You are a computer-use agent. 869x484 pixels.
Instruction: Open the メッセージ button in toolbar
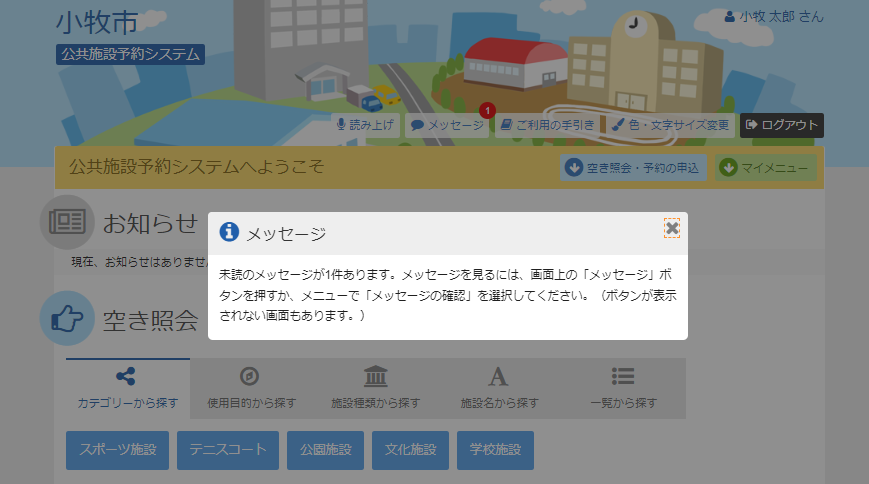[447, 125]
